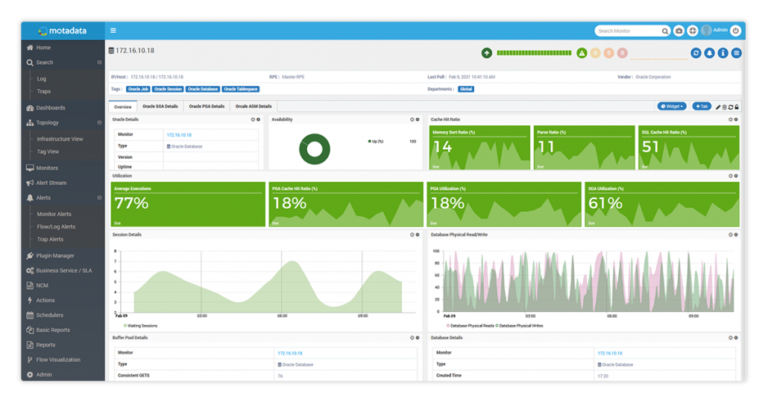Image resolution: width=768 pixels, height=402 pixels.
Task: Collapse the Search section in sidebar
Action: coord(99,63)
